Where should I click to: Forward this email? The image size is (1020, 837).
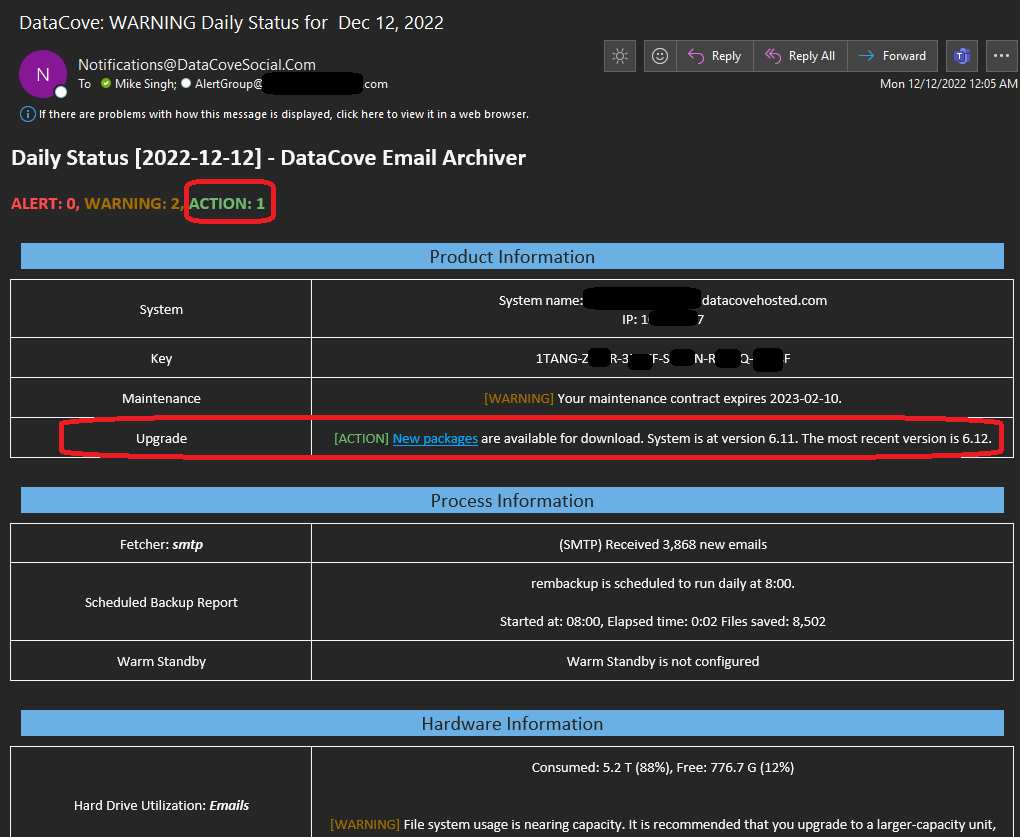coord(892,56)
